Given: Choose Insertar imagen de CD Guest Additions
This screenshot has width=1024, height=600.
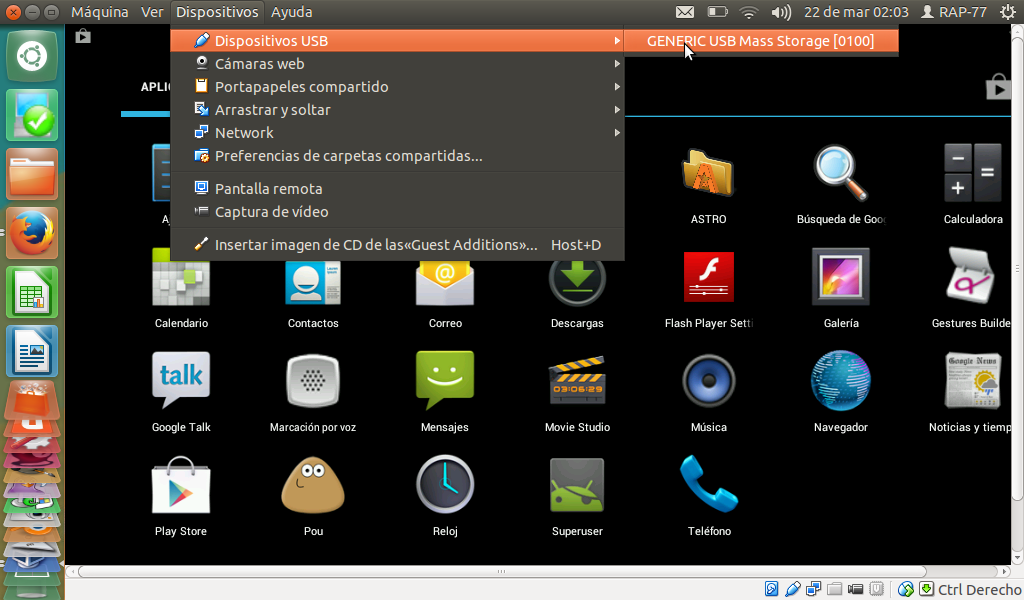Looking at the screenshot, I should pyautogui.click(x=397, y=245).
